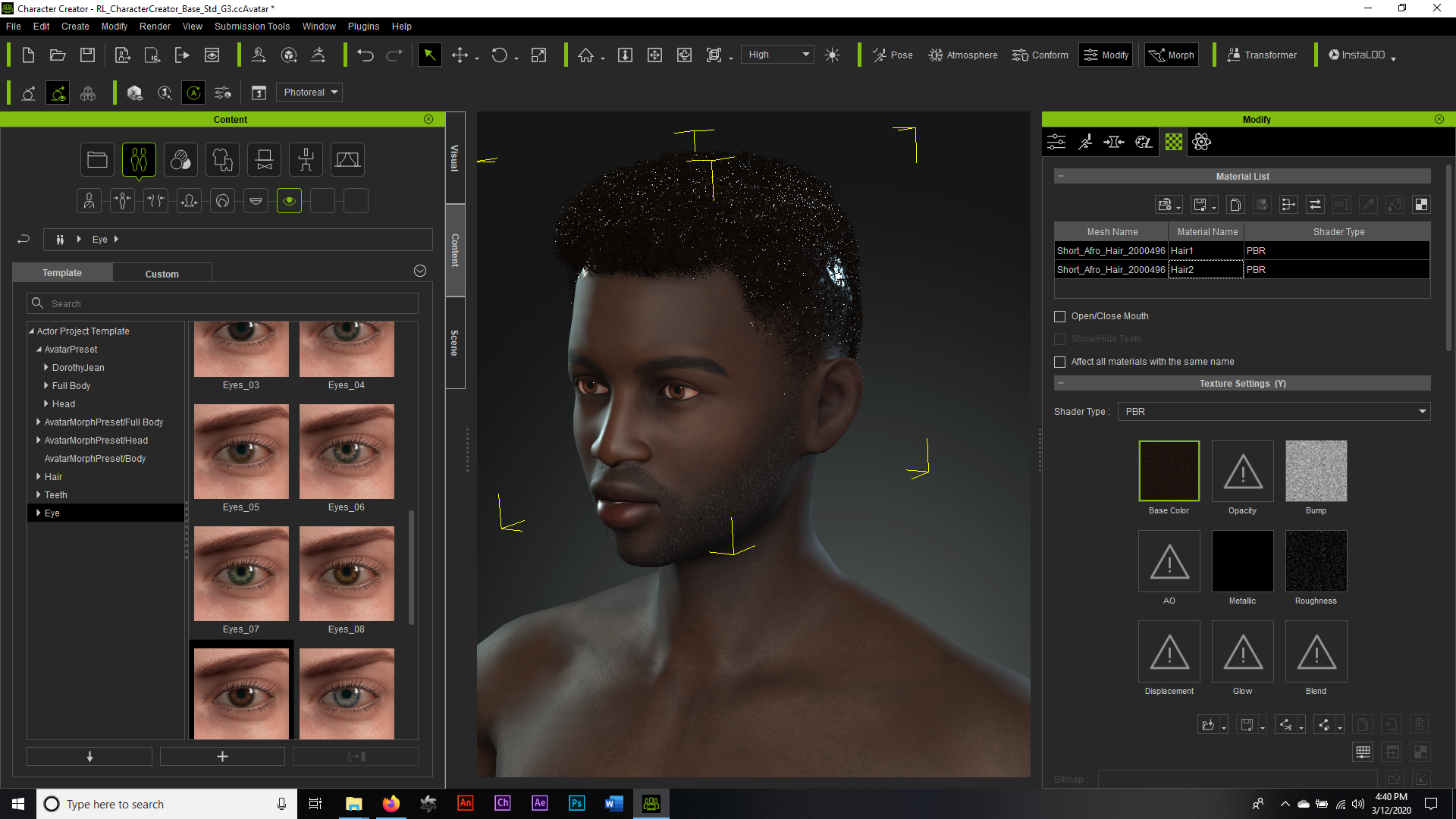Toggle the Modify mode button
Screen dimensions: 1456x819
click(x=1106, y=55)
